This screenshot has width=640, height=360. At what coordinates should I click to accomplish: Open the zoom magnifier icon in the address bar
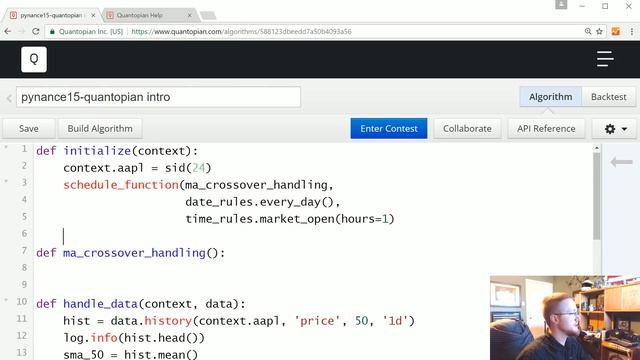point(588,31)
